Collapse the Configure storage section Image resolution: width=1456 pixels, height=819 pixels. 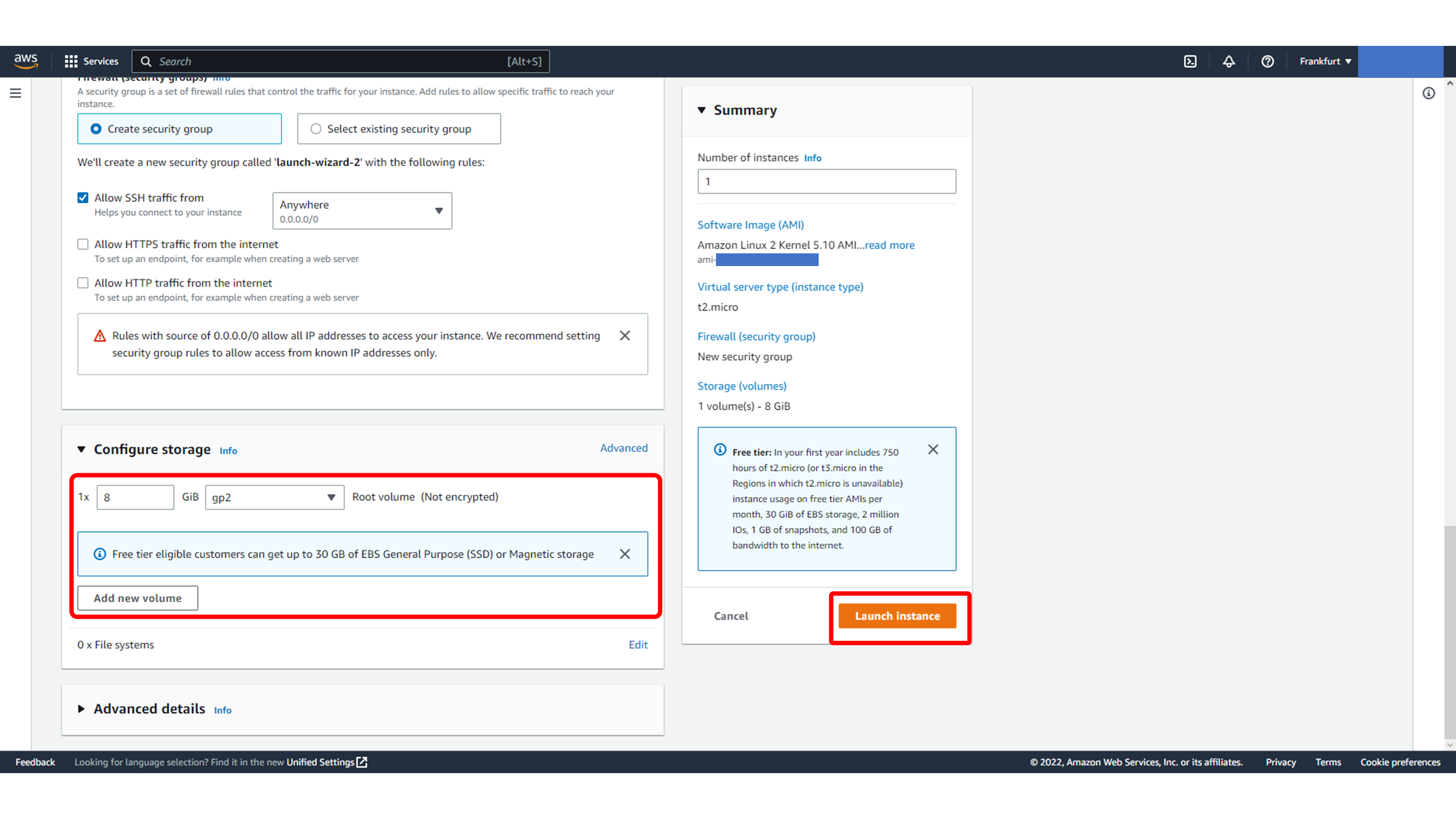coord(82,449)
